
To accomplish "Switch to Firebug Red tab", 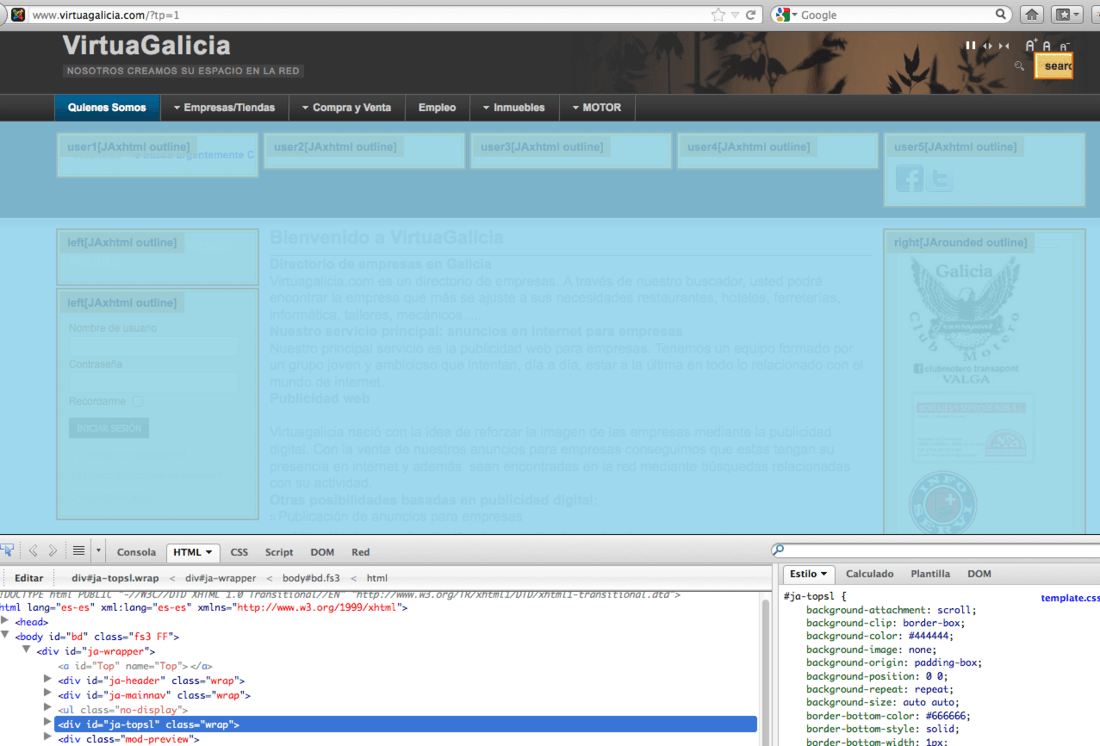I will point(361,552).
